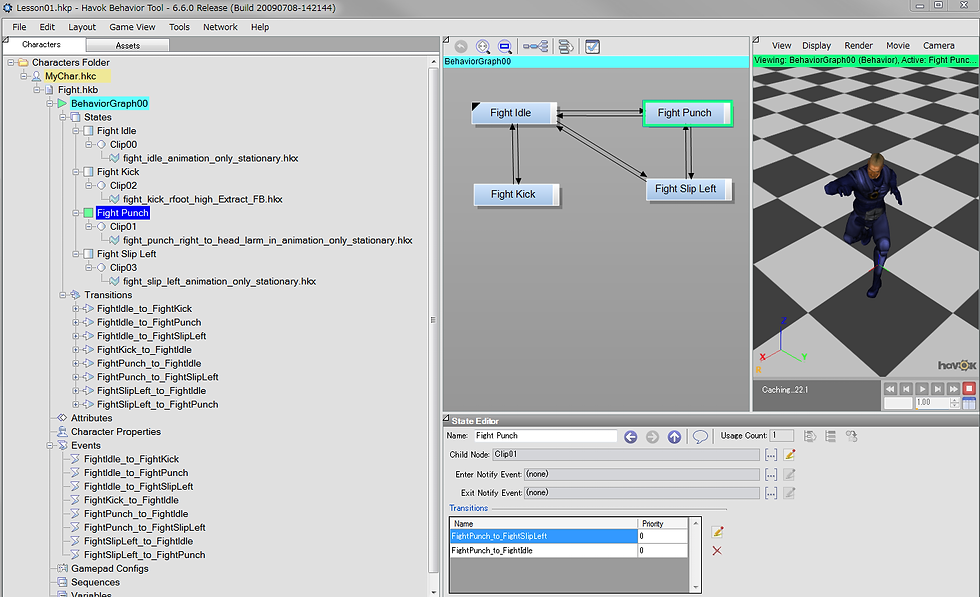This screenshot has height=597, width=980.
Task: Expand FightSlipLeft_to_FightPunch transition node
Action: pyautogui.click(x=76, y=404)
